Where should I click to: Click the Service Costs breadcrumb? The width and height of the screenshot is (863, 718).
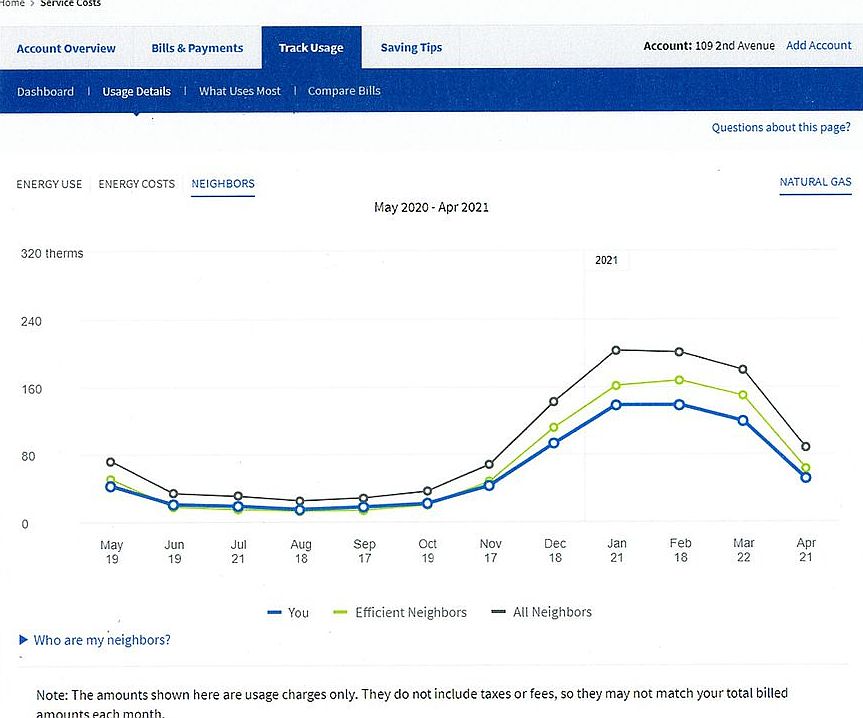(x=70, y=3)
